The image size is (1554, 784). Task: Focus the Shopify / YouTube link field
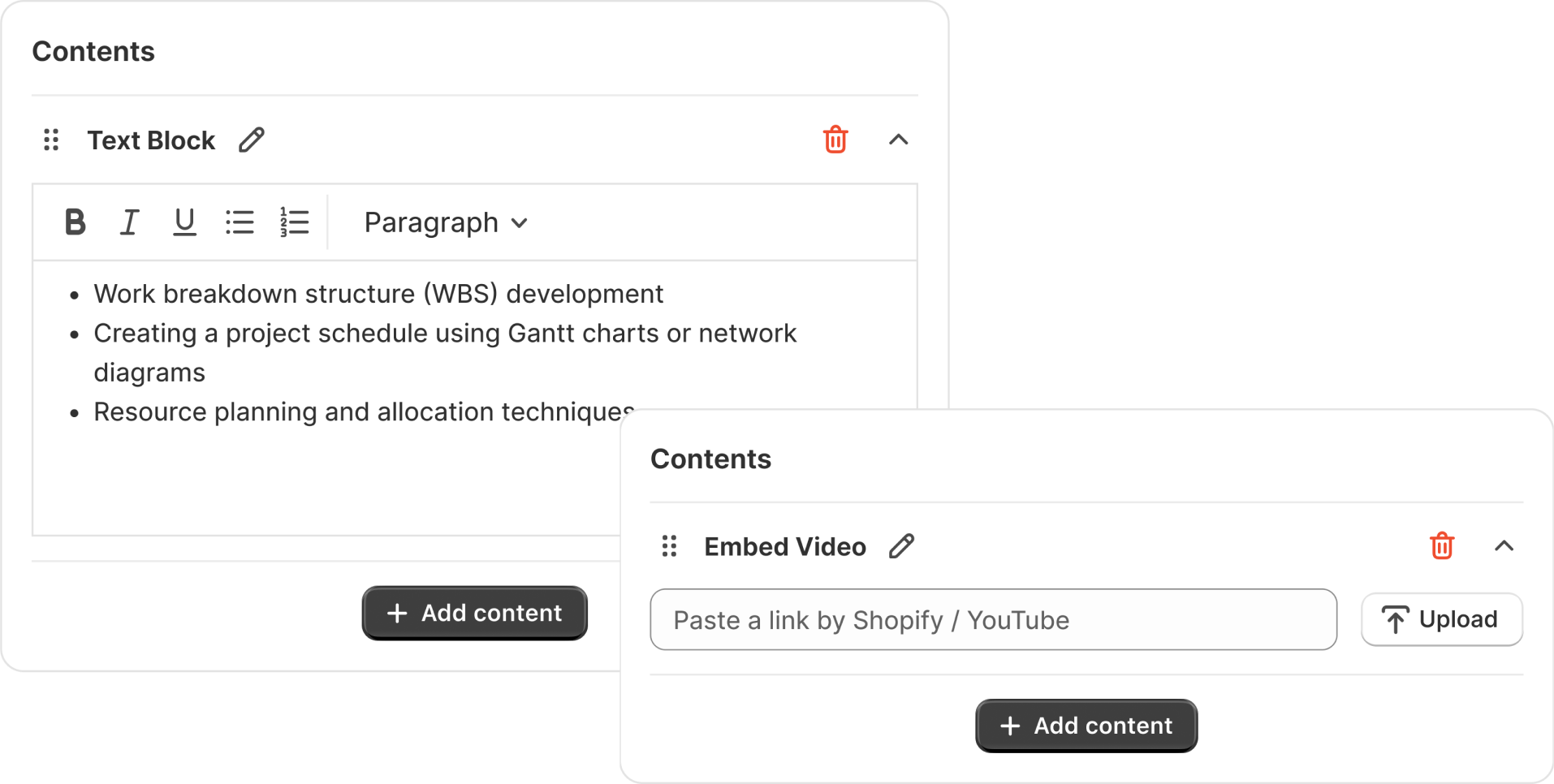993,620
